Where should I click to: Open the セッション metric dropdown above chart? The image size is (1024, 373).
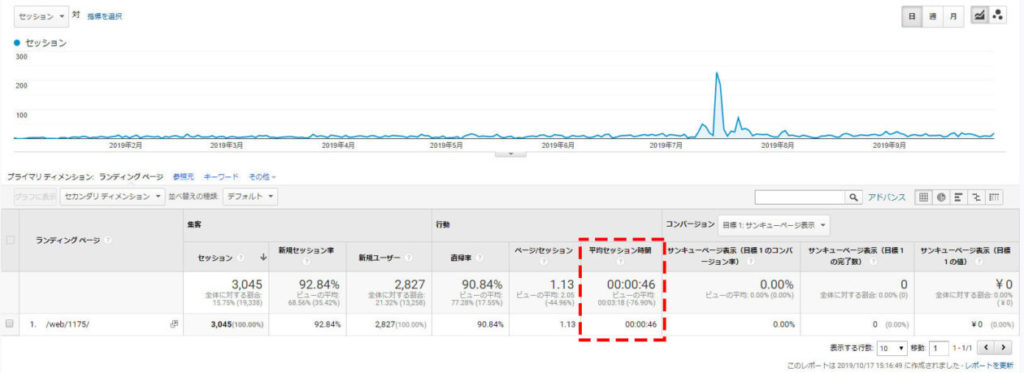pyautogui.click(x=40, y=17)
